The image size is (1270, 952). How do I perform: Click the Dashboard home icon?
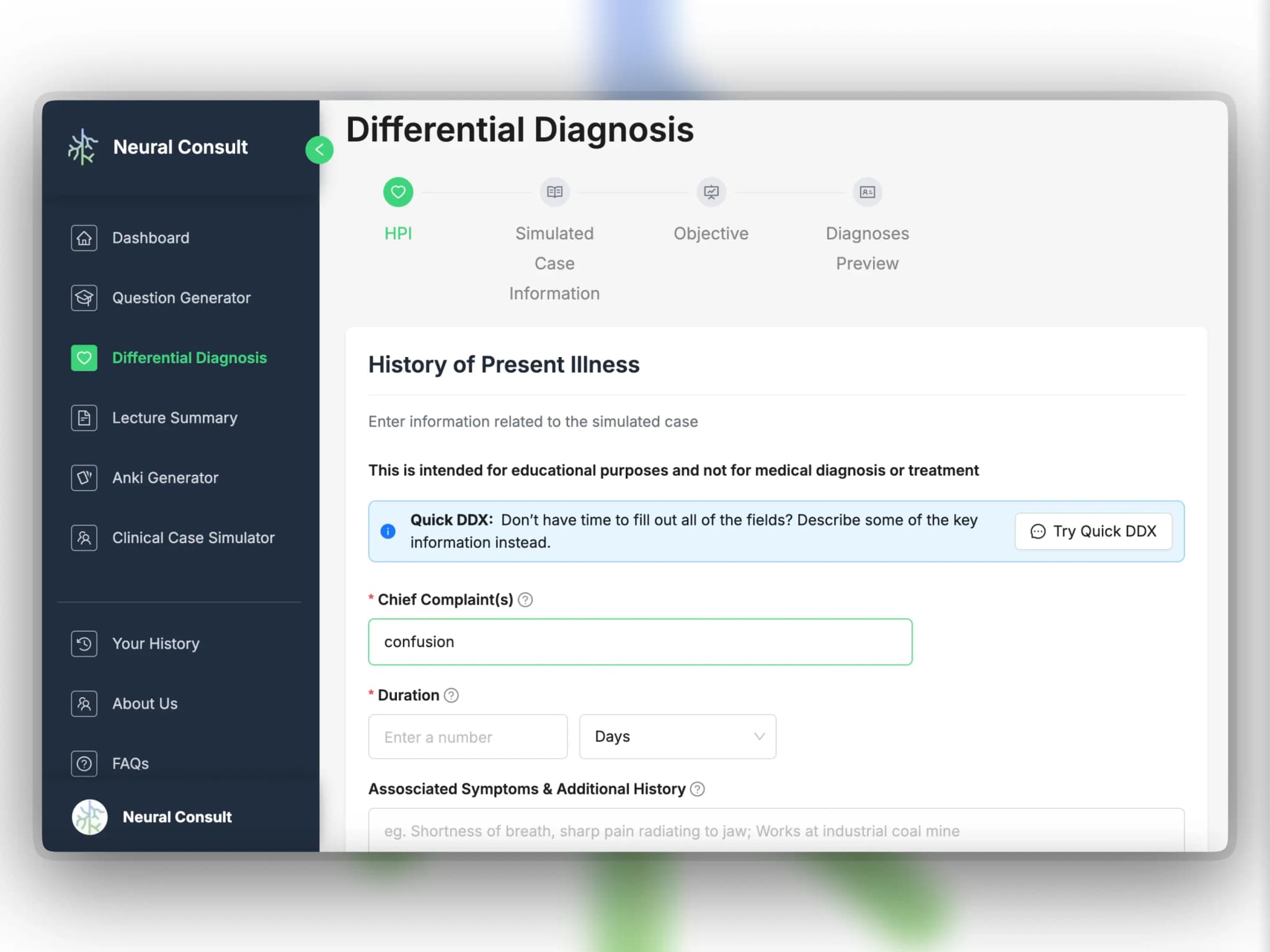[x=84, y=237]
